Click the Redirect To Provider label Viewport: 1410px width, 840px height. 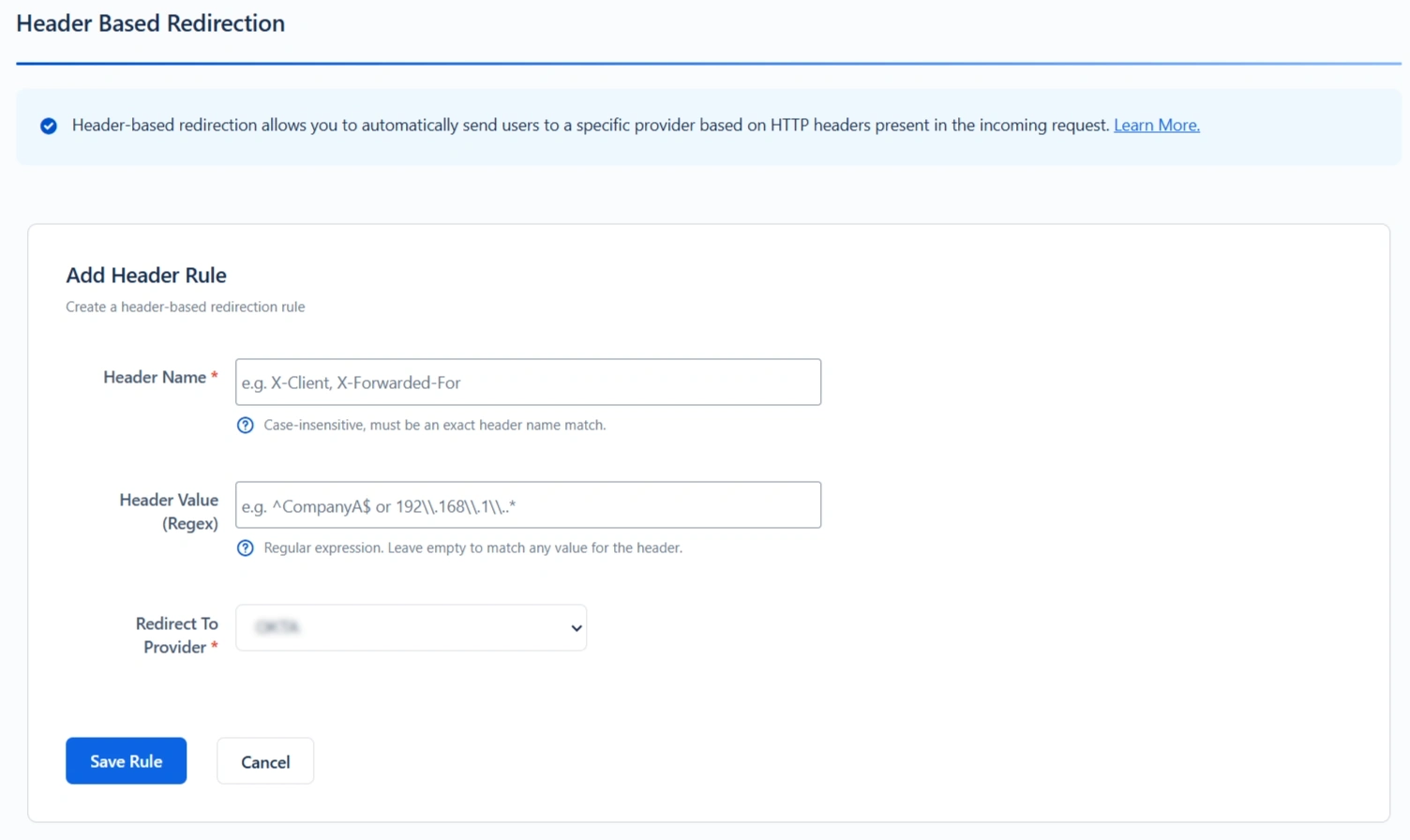click(177, 635)
